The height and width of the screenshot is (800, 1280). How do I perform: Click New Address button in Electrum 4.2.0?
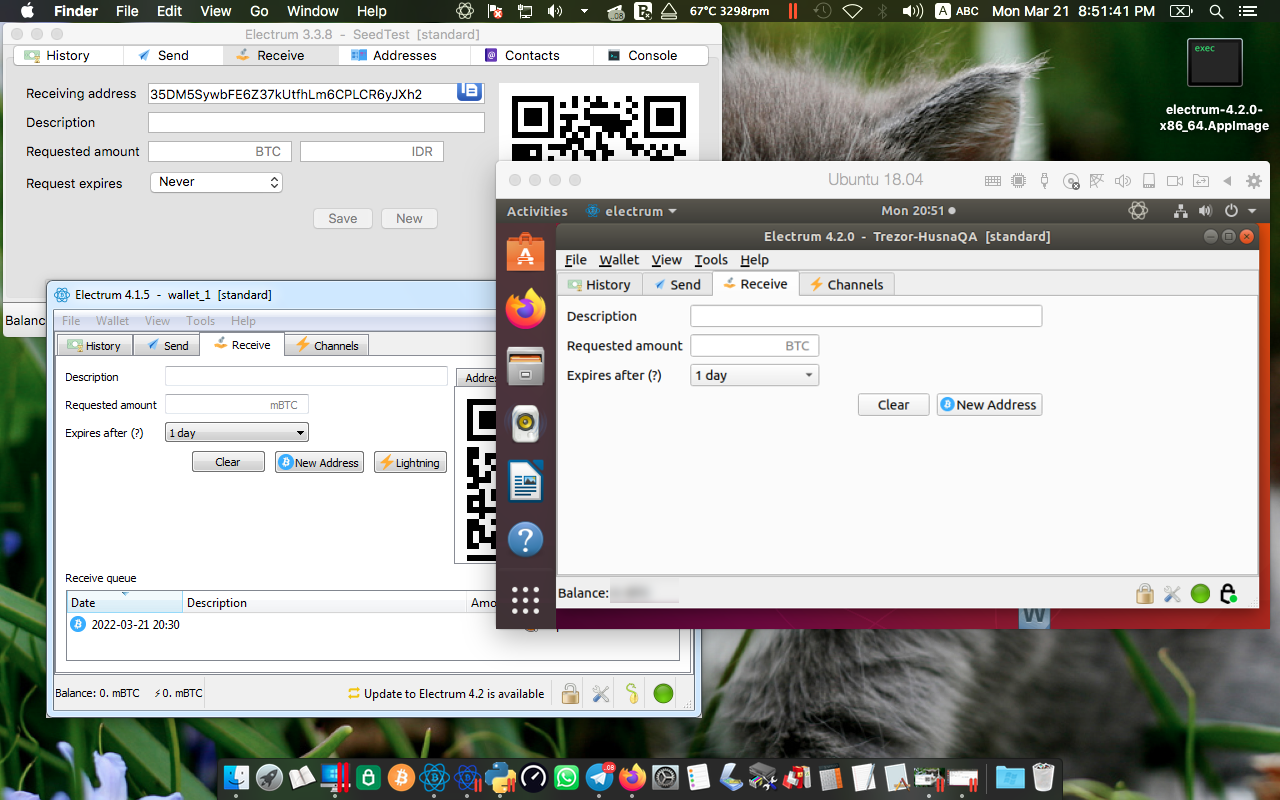coord(989,405)
